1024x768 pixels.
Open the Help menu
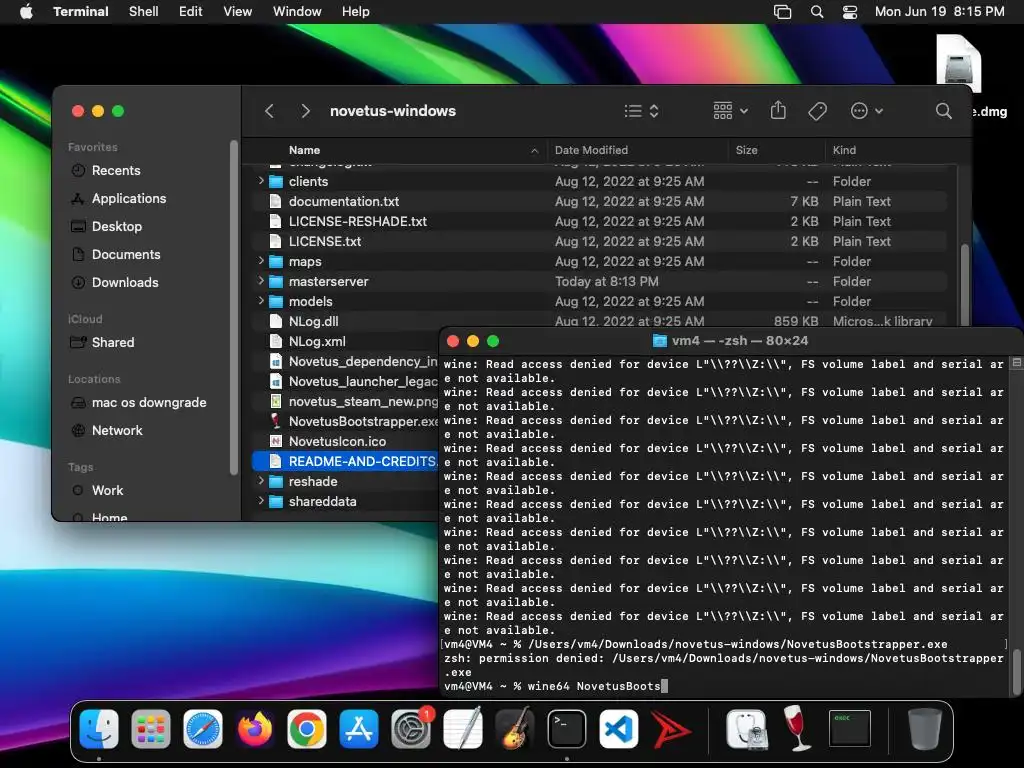click(x=355, y=12)
